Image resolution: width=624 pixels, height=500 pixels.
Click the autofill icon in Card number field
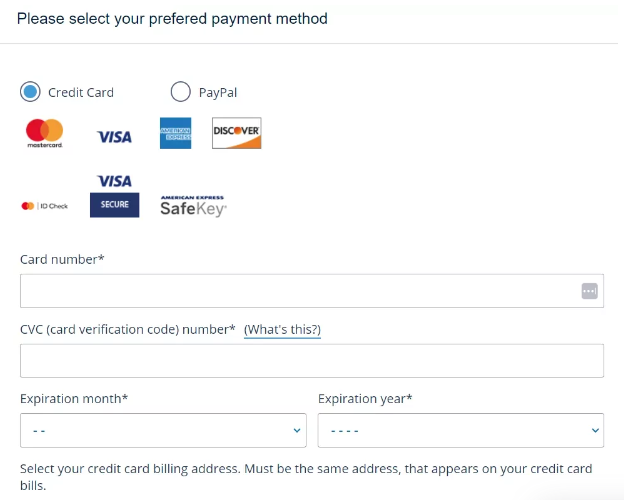tap(589, 291)
